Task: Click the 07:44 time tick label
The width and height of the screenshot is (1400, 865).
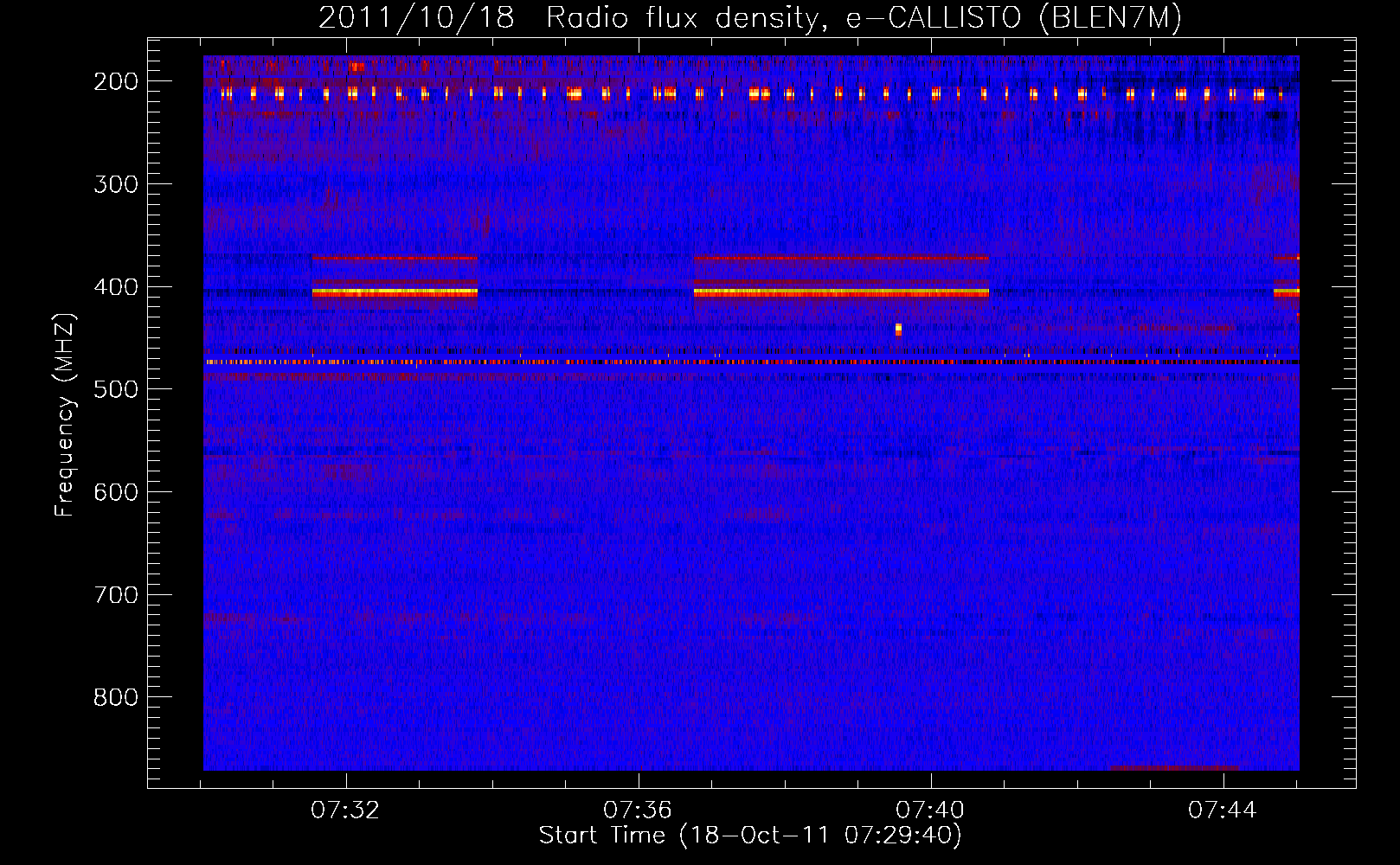Action: [1223, 811]
